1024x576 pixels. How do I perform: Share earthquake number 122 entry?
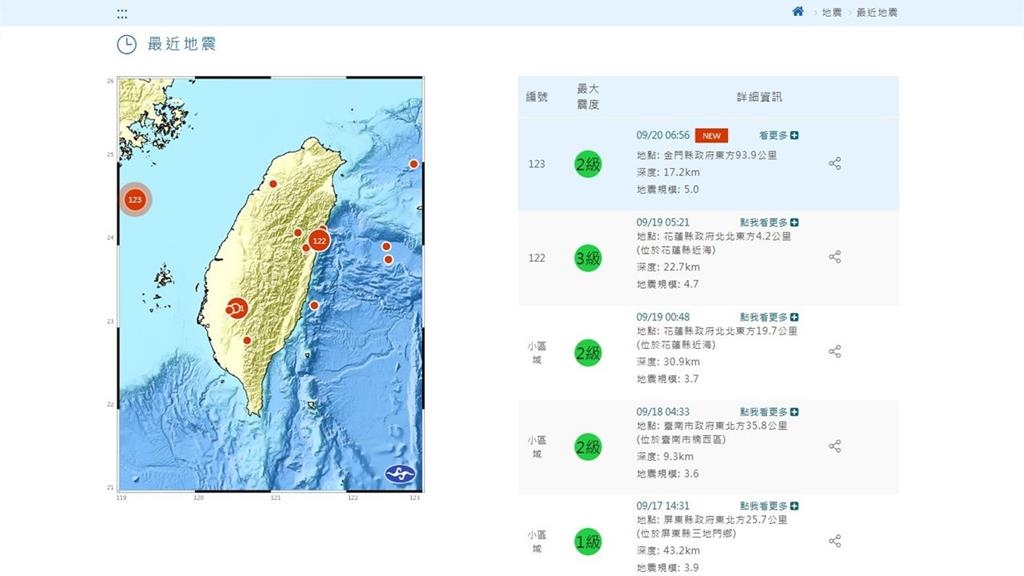coord(835,257)
